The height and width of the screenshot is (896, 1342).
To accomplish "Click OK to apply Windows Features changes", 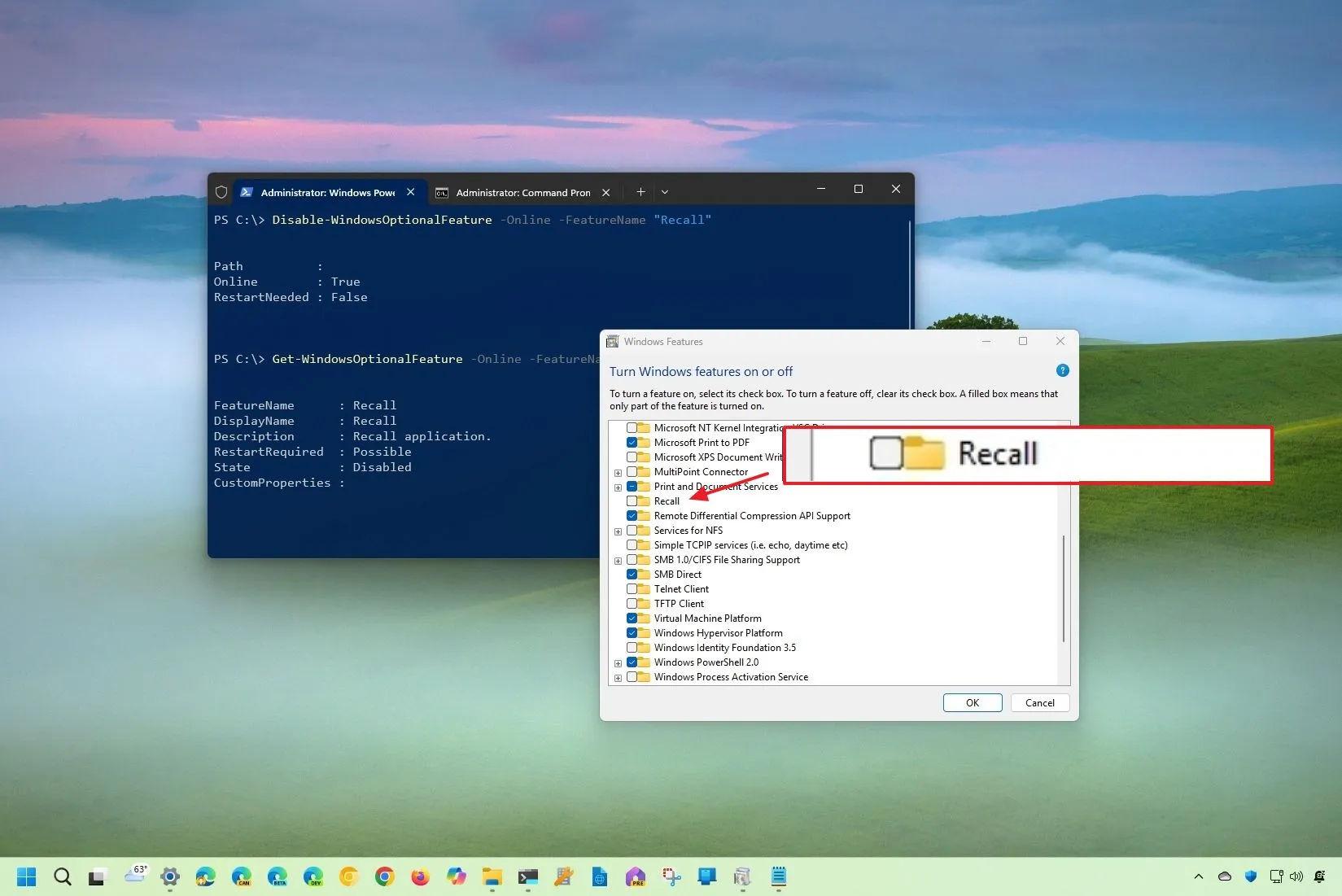I will point(972,702).
